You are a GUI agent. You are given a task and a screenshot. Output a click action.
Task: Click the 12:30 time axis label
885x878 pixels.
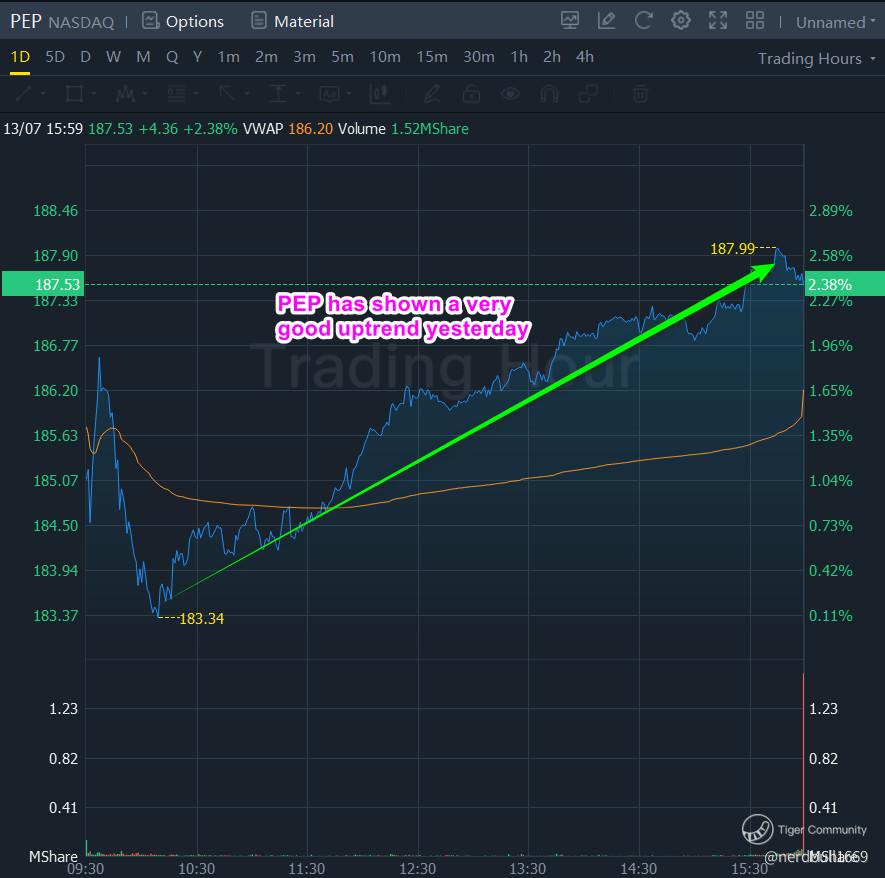coord(417,868)
